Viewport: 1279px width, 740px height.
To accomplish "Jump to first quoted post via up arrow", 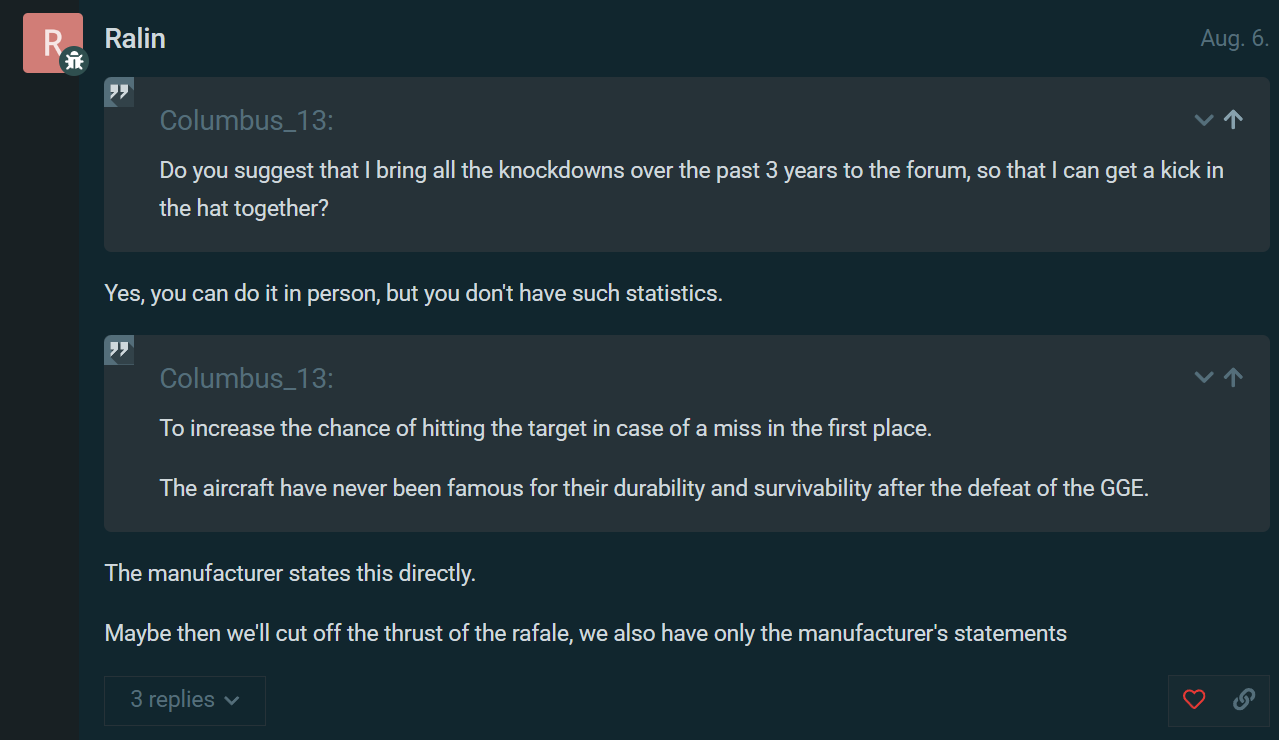I will click(x=1234, y=120).
